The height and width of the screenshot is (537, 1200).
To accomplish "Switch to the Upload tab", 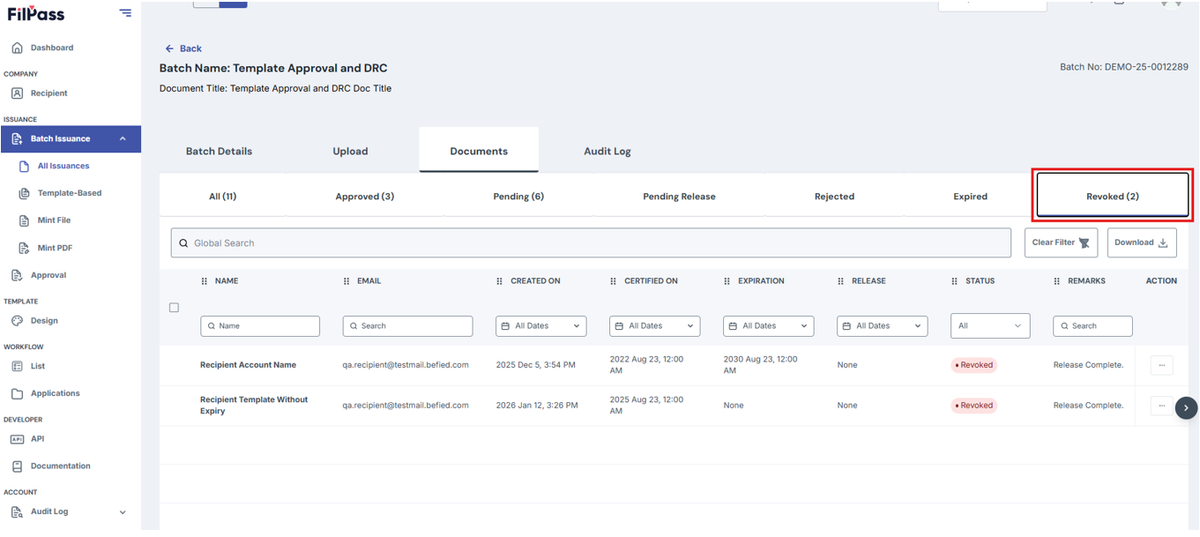I will click(350, 151).
